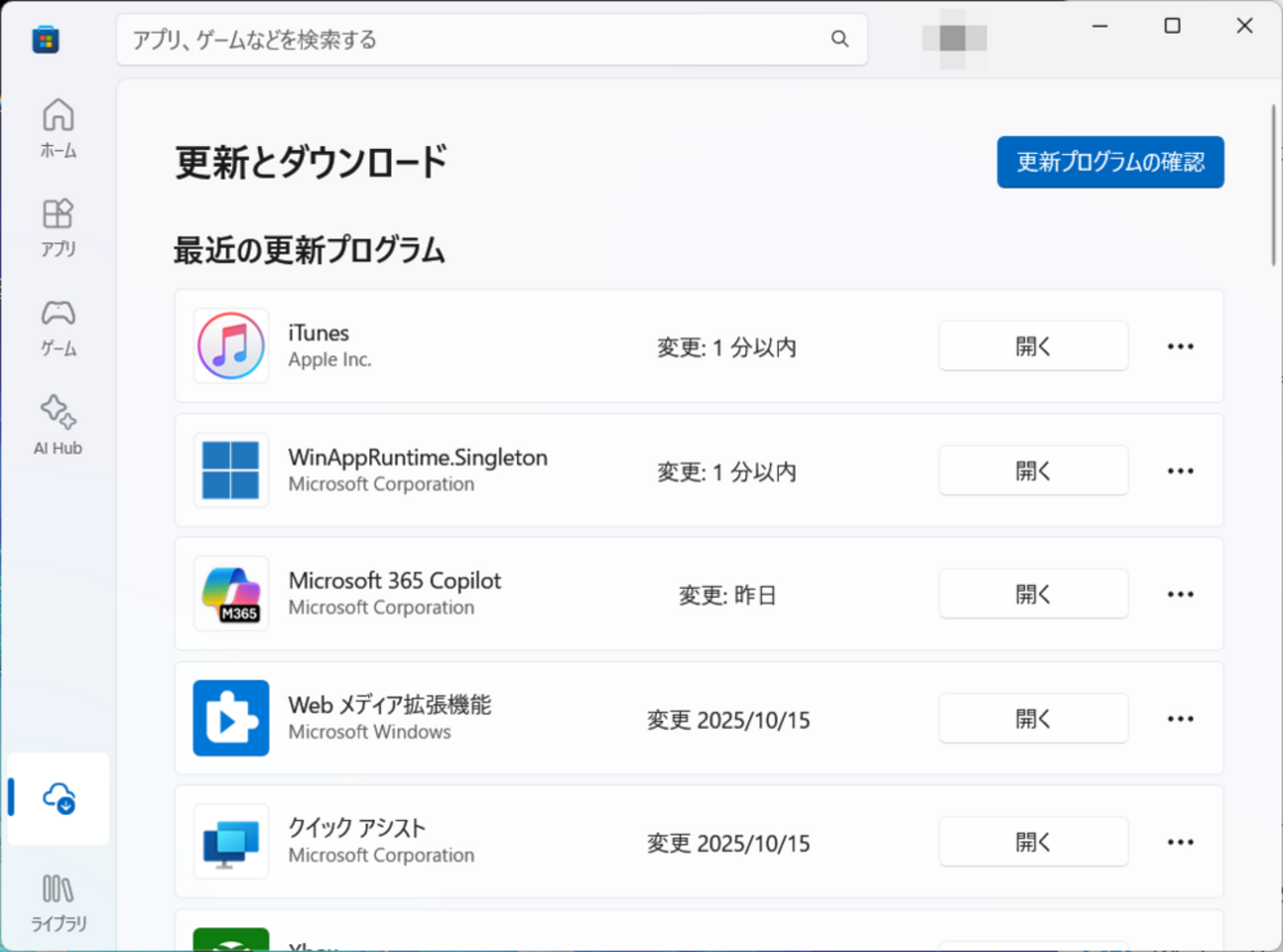Select the iTunes app name text
This screenshot has height=952, width=1283.
(x=319, y=332)
